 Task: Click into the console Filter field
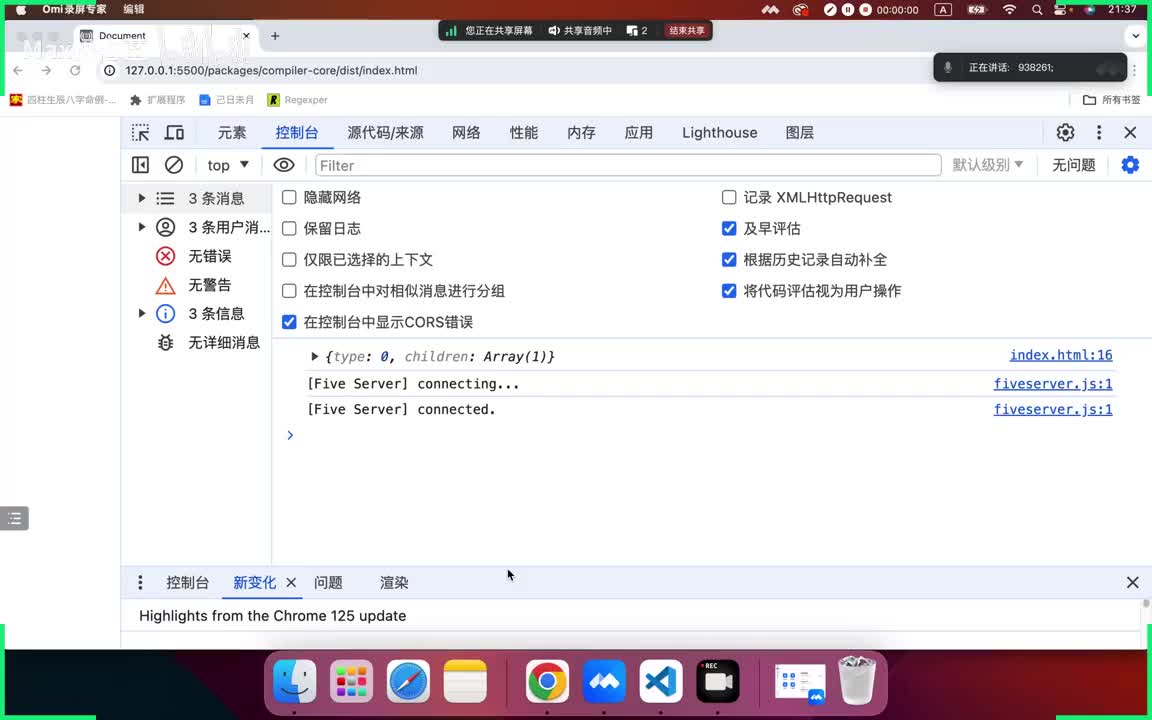(x=628, y=165)
